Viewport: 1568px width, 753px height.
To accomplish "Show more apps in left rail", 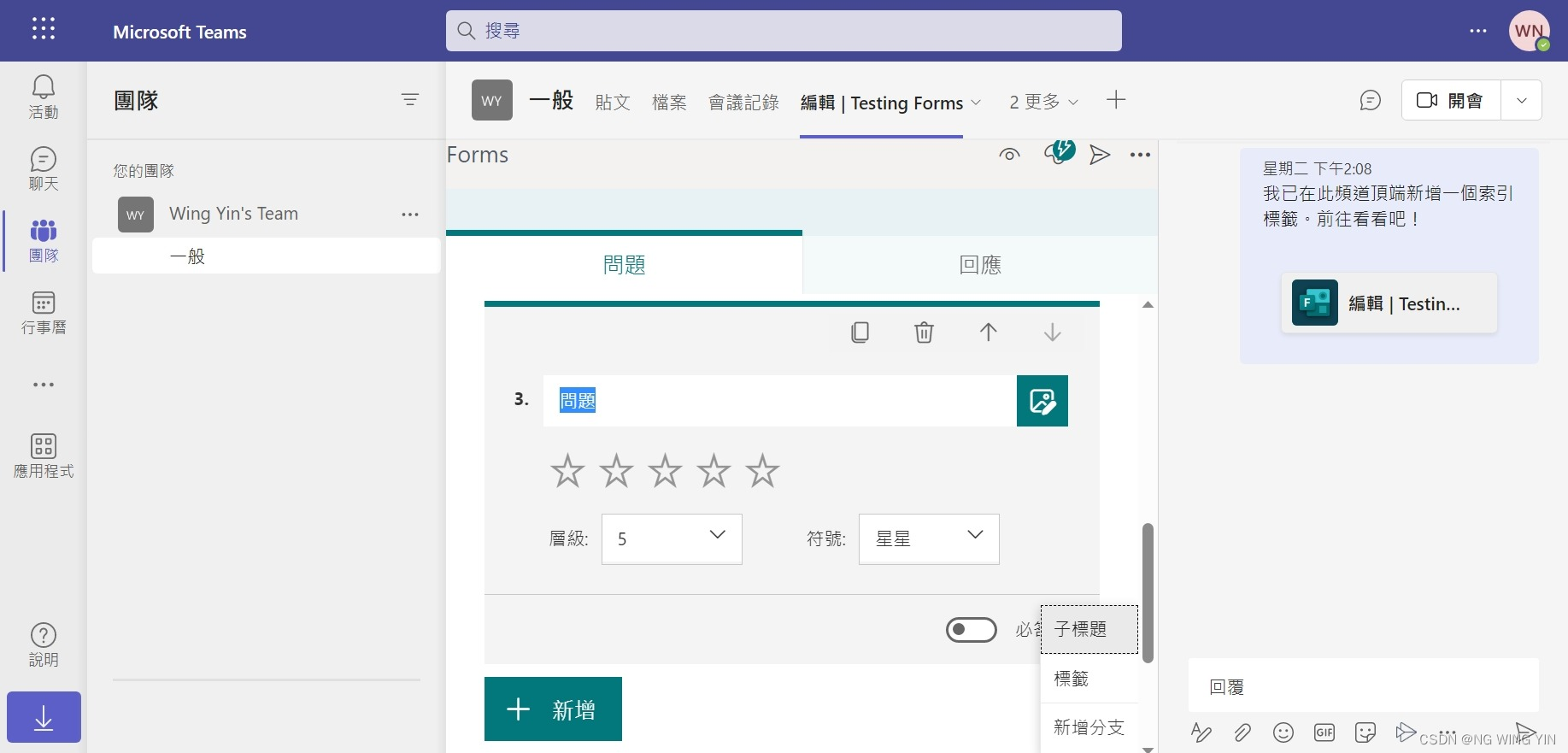I will click(44, 385).
